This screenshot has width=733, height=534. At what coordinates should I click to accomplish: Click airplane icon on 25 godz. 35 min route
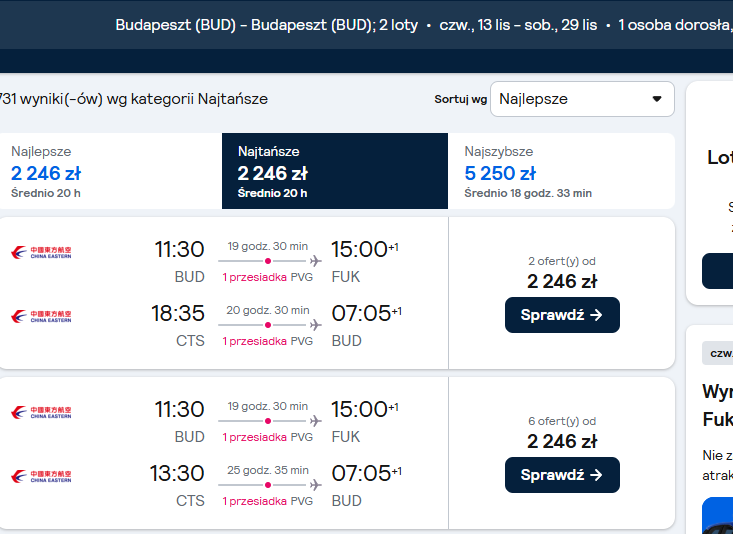316,485
